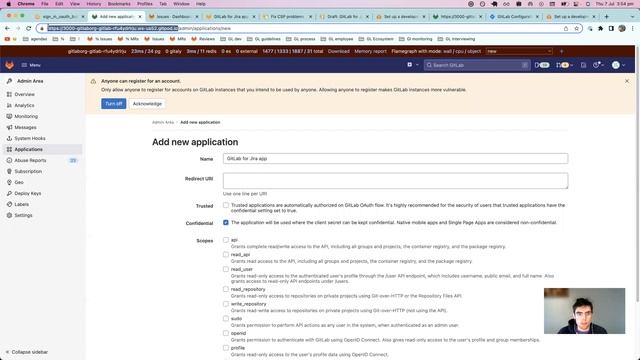640x360 pixels.
Task: Check the openid scope checkbox
Action: coord(226,333)
